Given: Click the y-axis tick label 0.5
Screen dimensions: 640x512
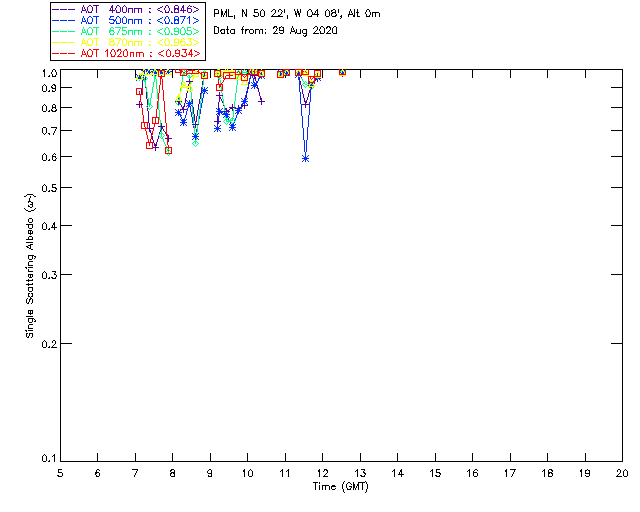Looking at the screenshot, I should click(49, 188).
